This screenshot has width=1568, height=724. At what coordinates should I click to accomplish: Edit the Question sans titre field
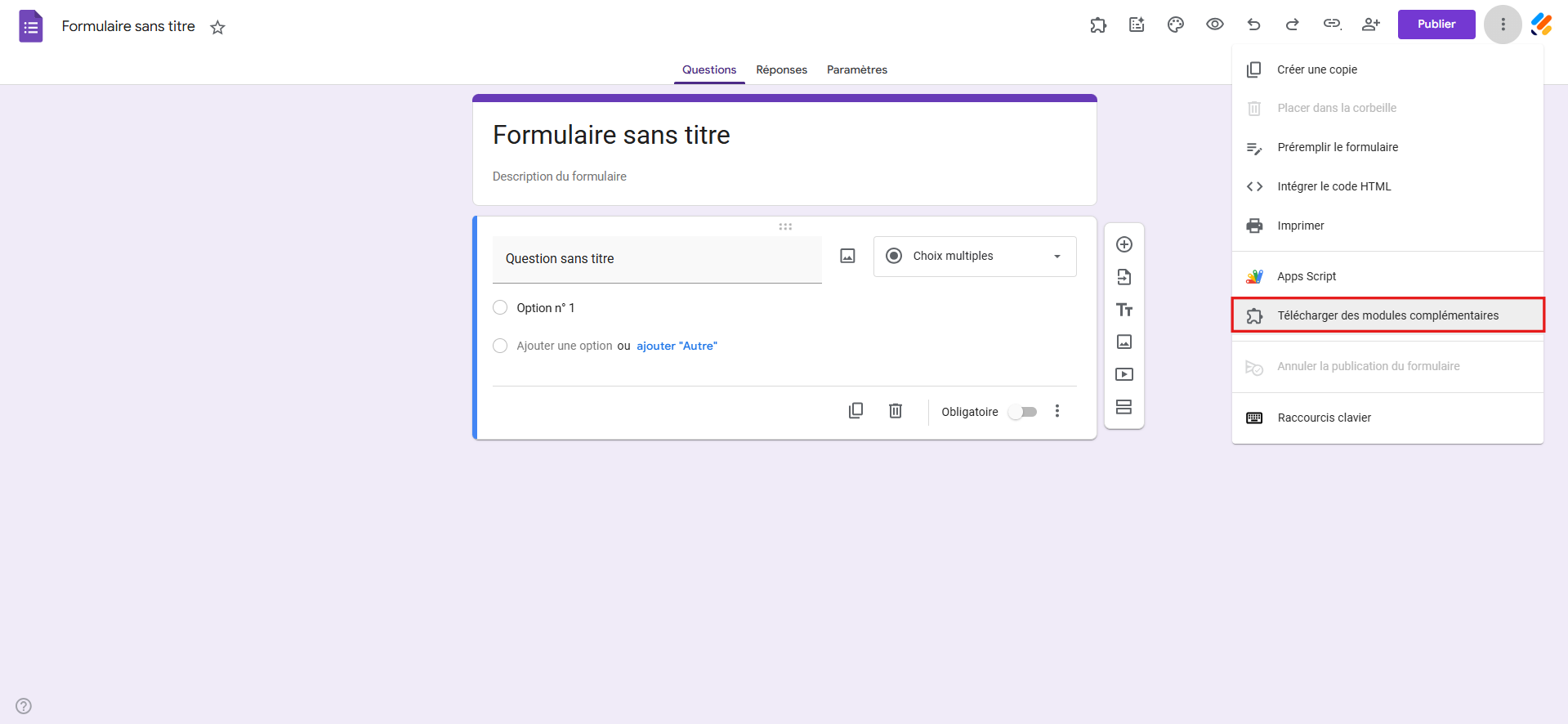point(657,259)
